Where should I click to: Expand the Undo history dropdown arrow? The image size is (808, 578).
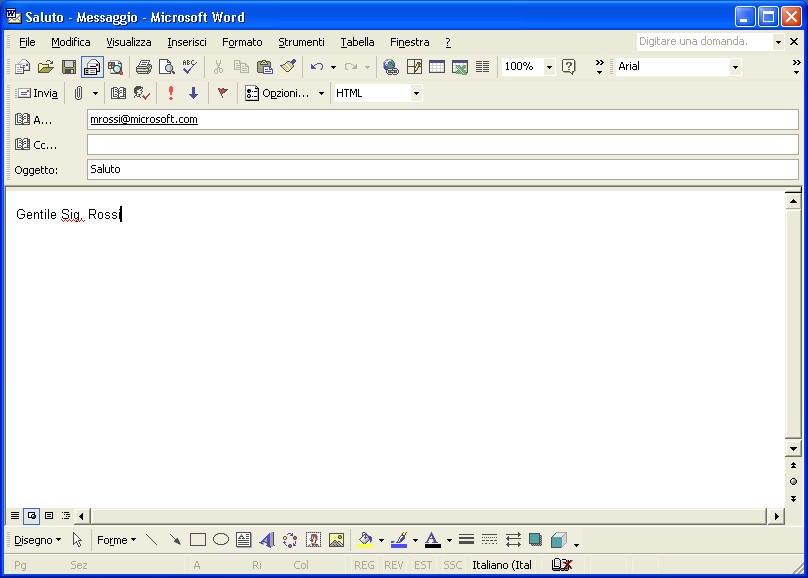coord(333,67)
